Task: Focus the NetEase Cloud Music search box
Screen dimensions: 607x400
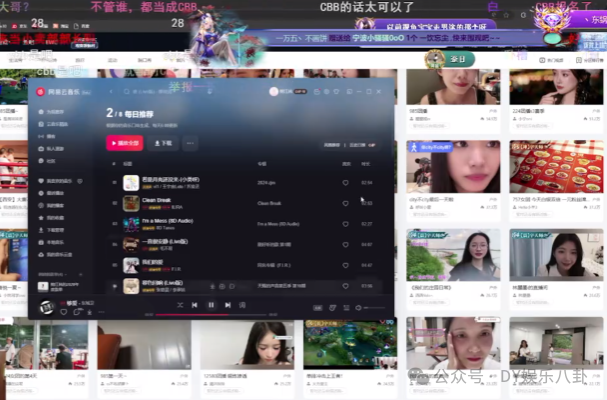Action: [163, 92]
